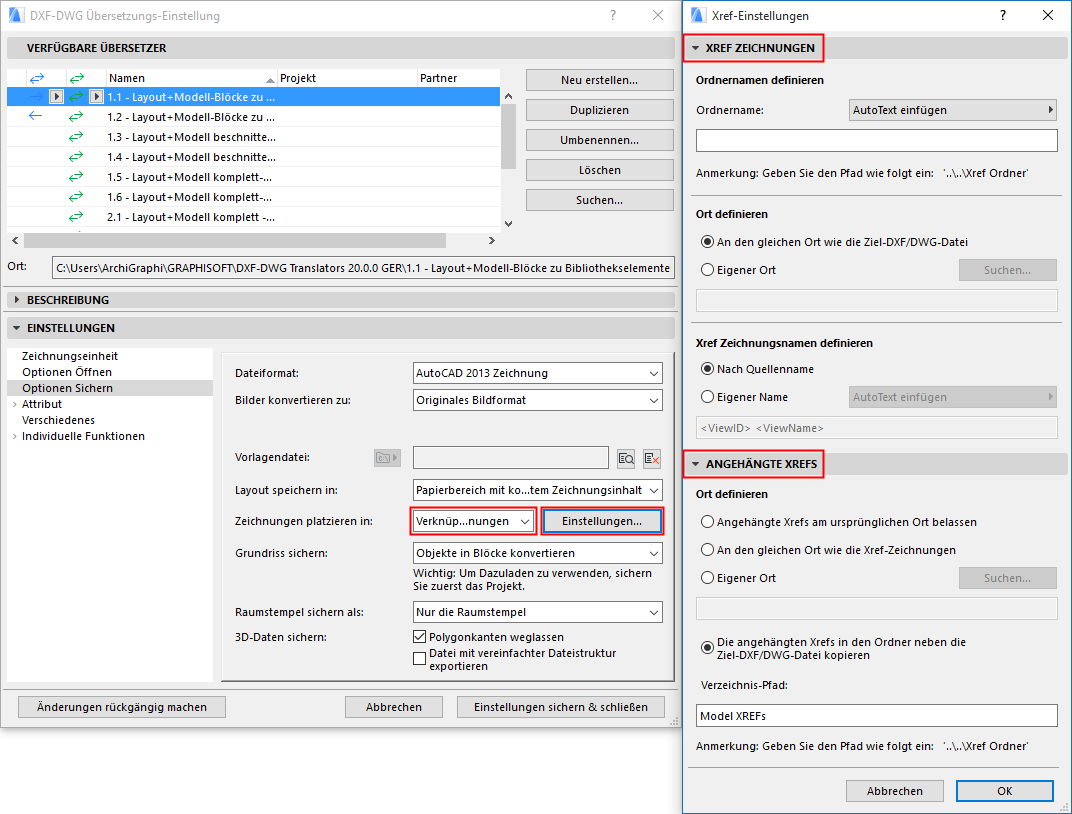
Task: Check 'Datei mit vereinfachter Dateistruktur exportieren'
Action: click(x=420, y=659)
